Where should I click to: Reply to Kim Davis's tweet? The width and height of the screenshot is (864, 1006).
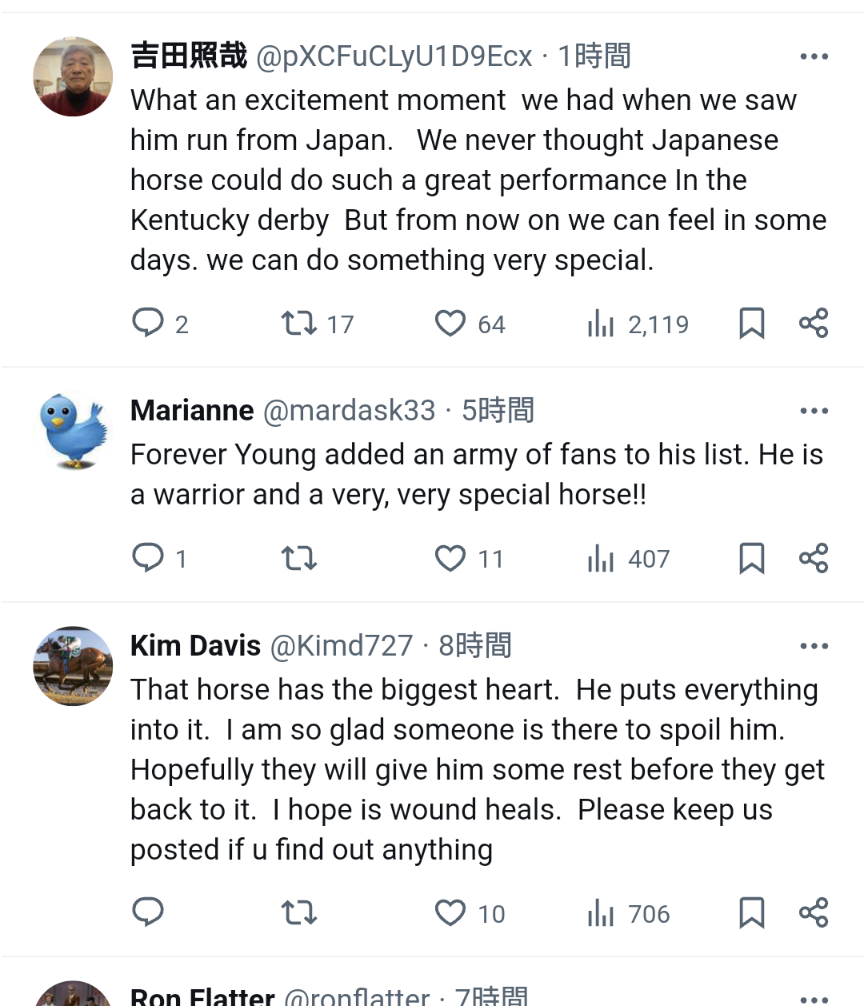[148, 912]
